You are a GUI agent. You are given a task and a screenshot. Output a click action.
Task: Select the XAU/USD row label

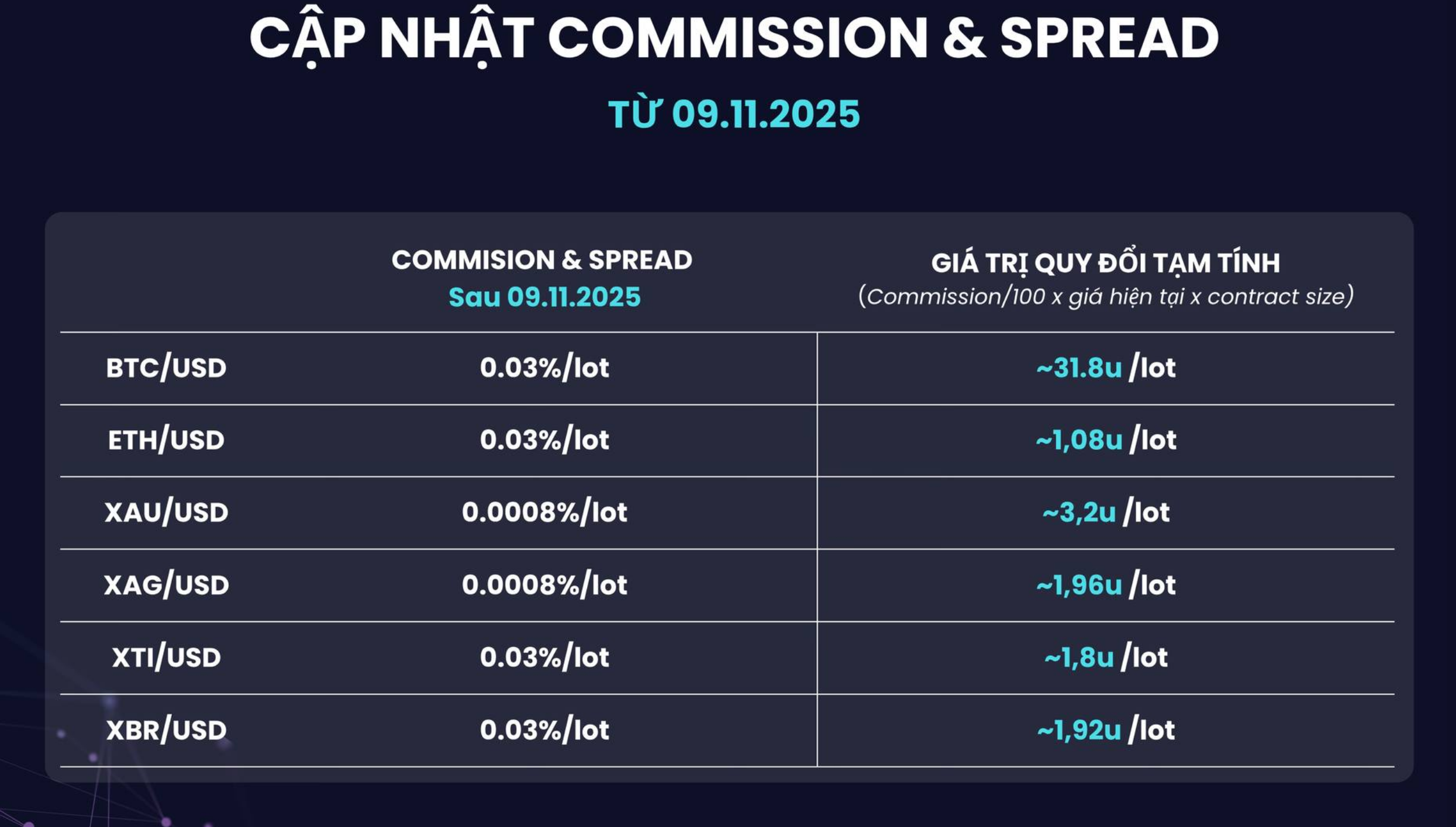(x=166, y=513)
